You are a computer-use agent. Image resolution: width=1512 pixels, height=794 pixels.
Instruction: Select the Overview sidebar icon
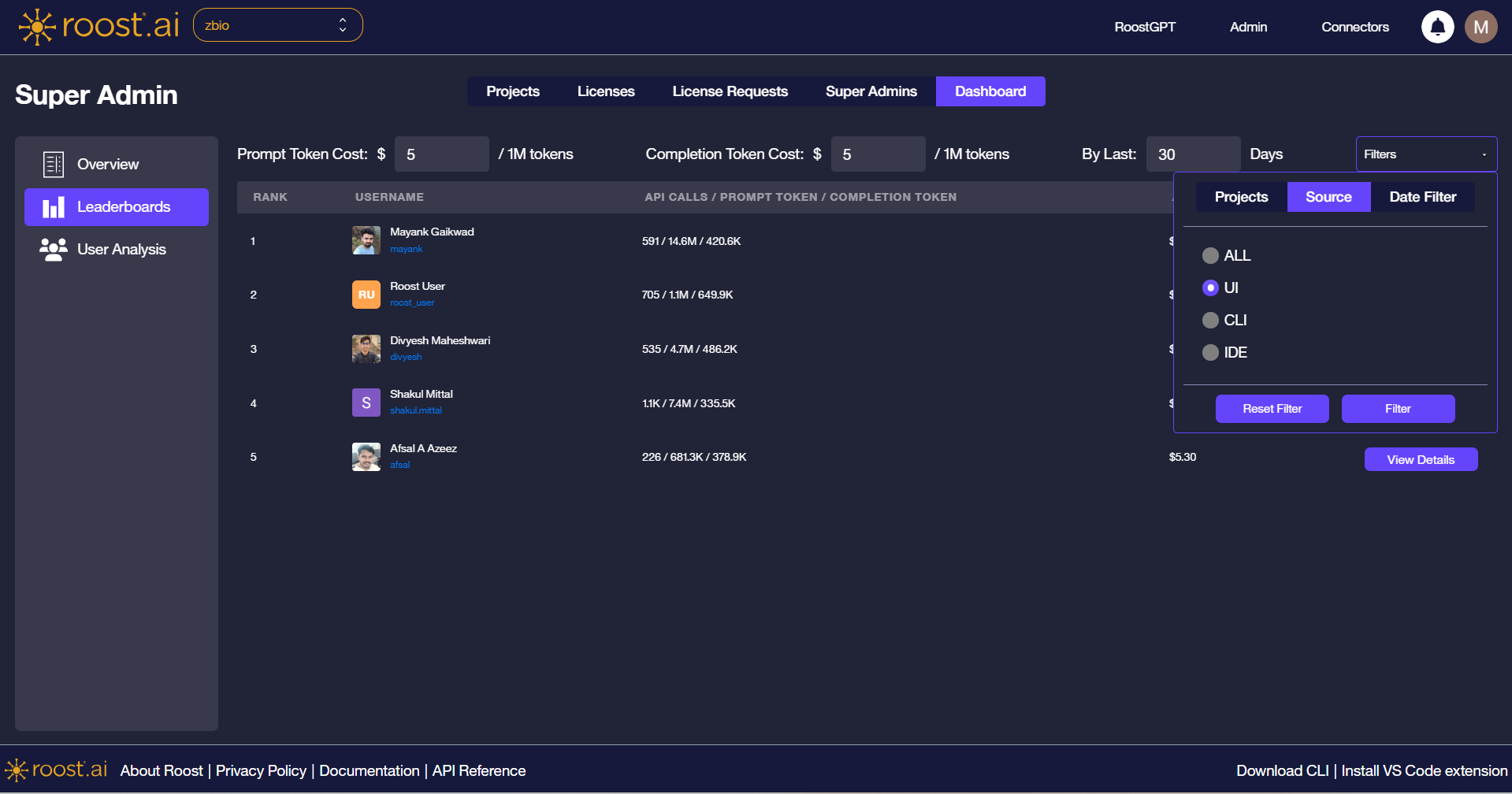pyautogui.click(x=52, y=164)
